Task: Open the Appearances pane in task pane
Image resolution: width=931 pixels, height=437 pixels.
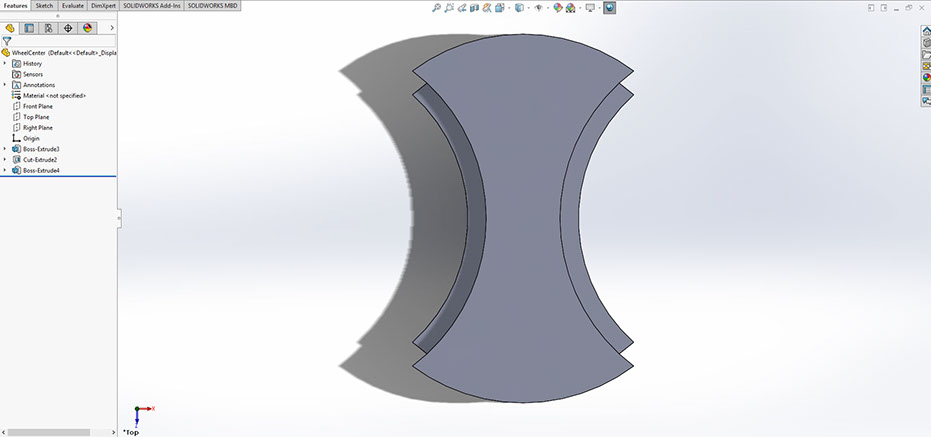Action: pyautogui.click(x=926, y=78)
